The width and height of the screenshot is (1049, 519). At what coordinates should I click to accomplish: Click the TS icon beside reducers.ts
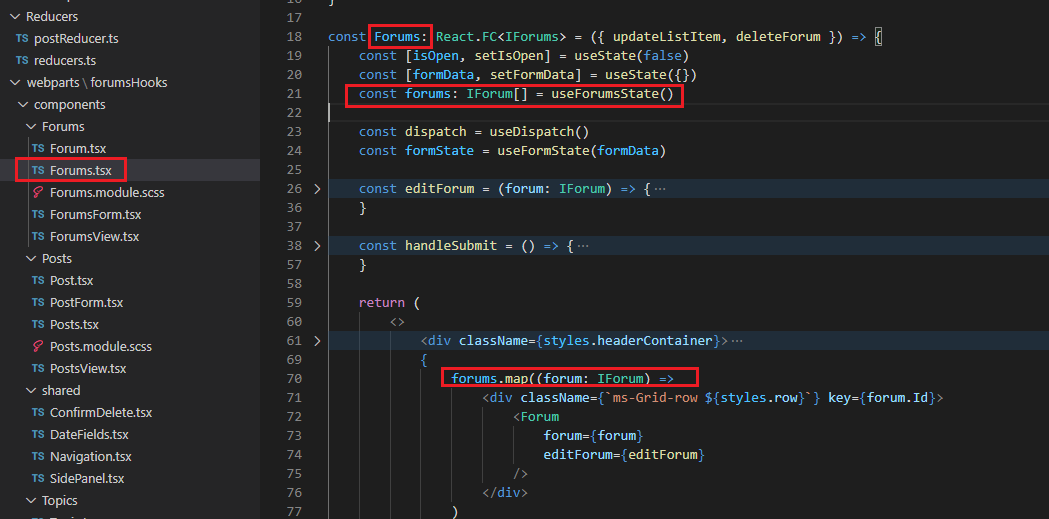click(22, 61)
